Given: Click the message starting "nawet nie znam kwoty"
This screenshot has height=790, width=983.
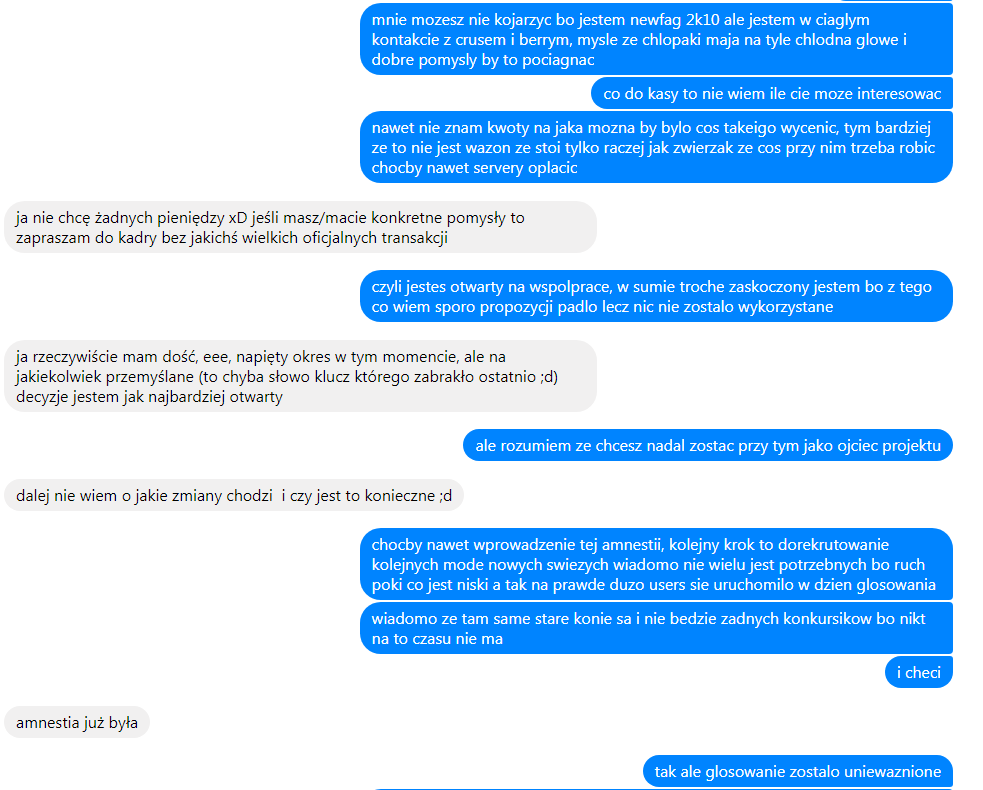Looking at the screenshot, I should coord(656,147).
